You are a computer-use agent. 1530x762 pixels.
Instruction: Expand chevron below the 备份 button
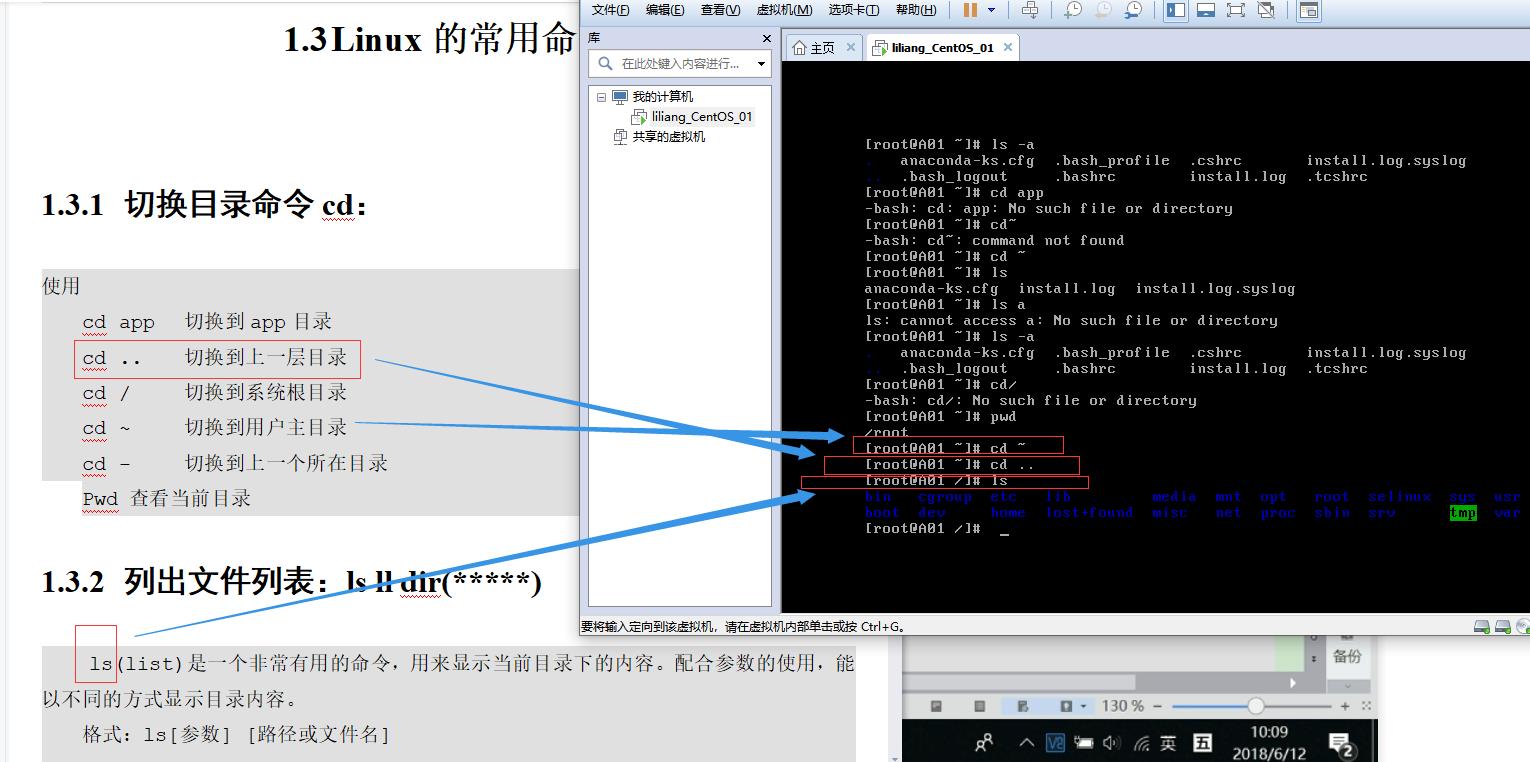pyautogui.click(x=1347, y=686)
